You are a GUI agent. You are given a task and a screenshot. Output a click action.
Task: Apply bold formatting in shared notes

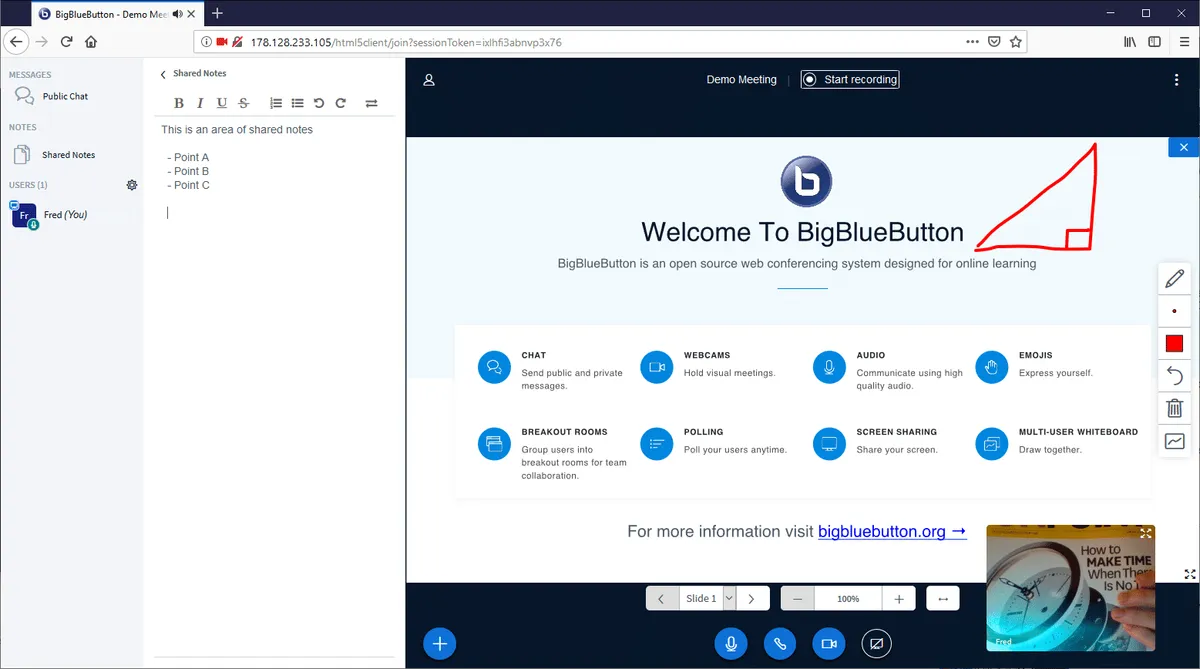pos(179,103)
